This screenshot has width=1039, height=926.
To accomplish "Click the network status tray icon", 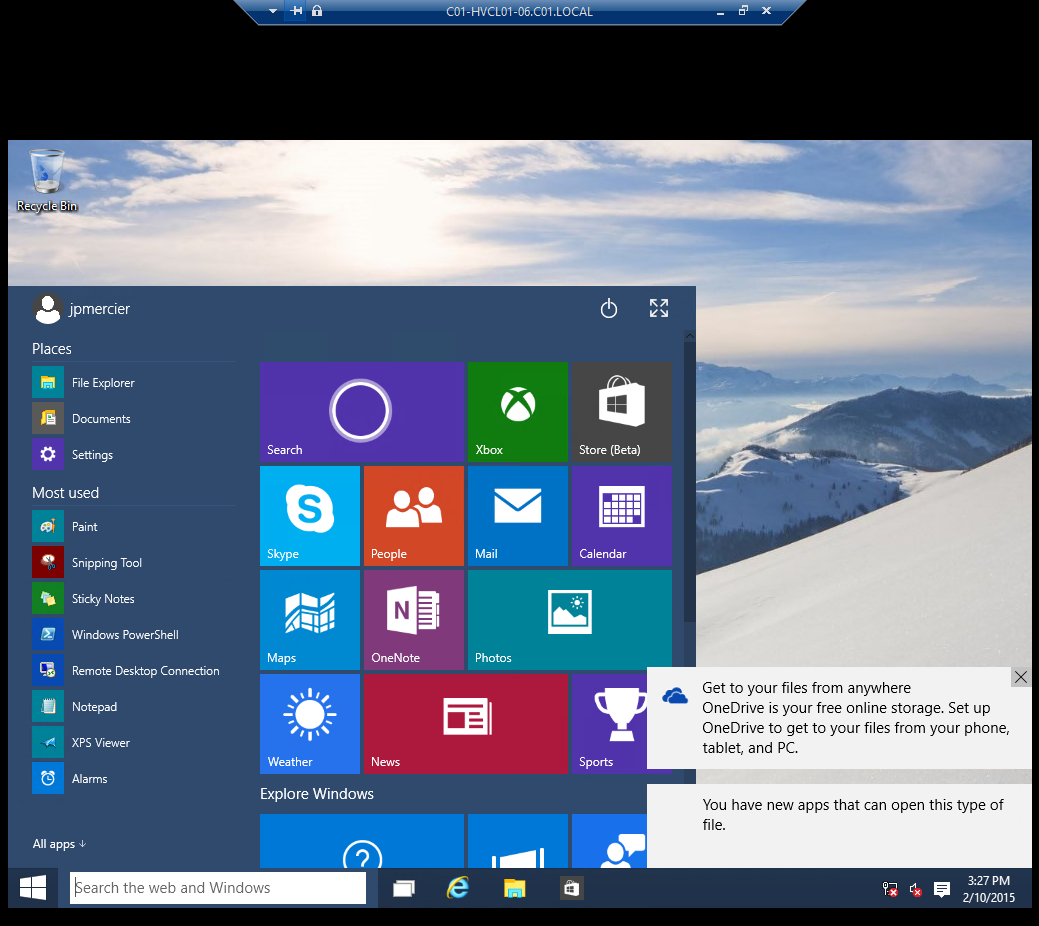I will click(x=890, y=890).
